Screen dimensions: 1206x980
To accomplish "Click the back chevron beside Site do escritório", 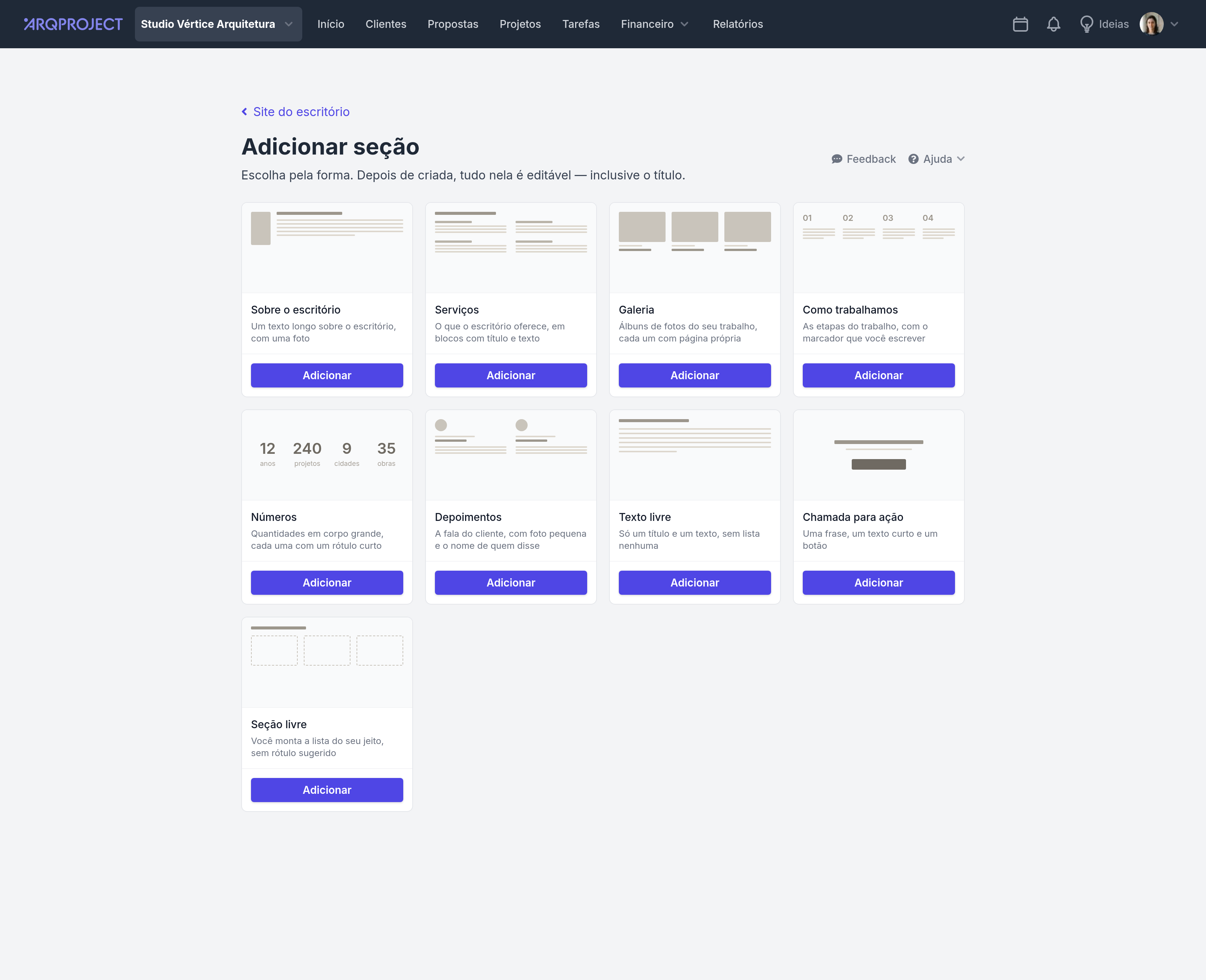I will 244,112.
